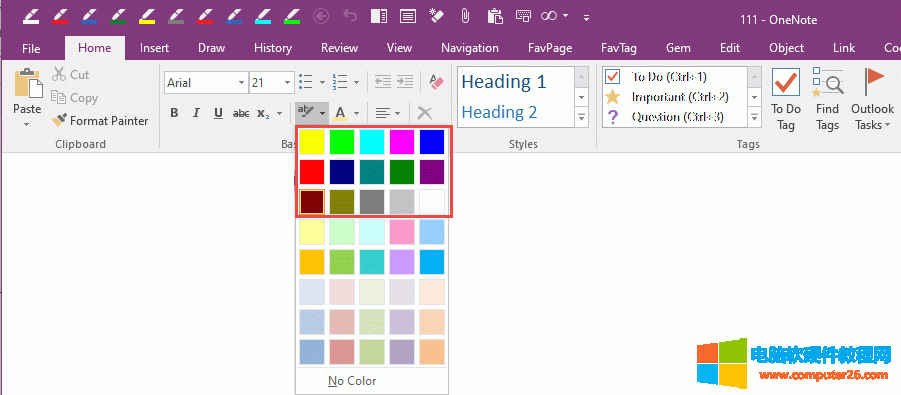Dock OneNote to desktop icon
The height and width of the screenshot is (395, 901).
(x=379, y=16)
